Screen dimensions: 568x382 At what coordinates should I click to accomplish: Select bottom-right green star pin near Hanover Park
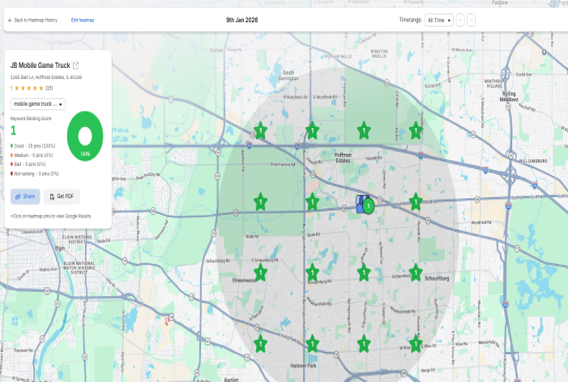coord(415,344)
